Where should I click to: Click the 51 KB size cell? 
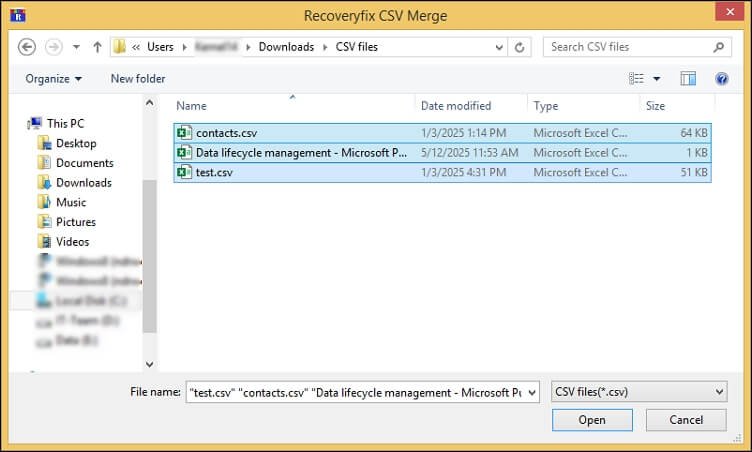(x=694, y=172)
